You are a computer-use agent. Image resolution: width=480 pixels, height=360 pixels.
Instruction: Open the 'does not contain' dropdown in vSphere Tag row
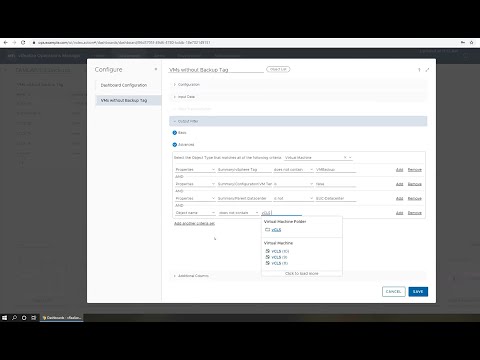click(x=293, y=170)
